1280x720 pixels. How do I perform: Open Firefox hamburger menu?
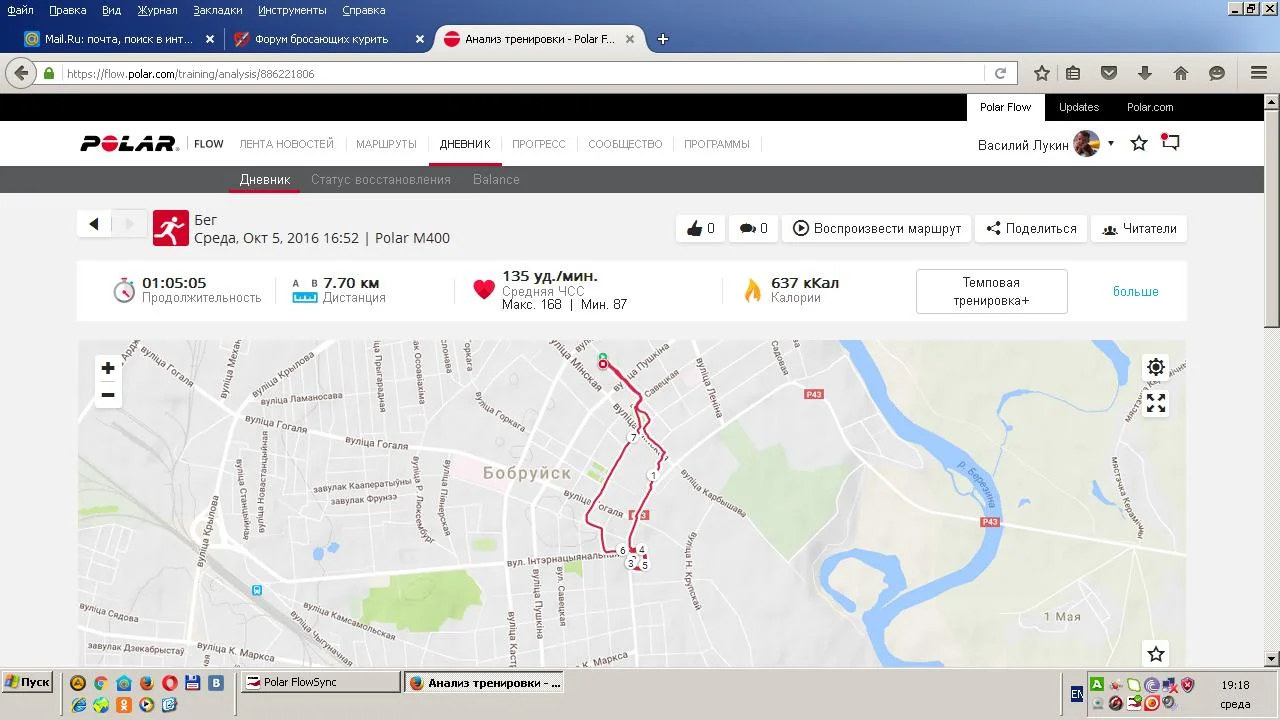pos(1259,73)
